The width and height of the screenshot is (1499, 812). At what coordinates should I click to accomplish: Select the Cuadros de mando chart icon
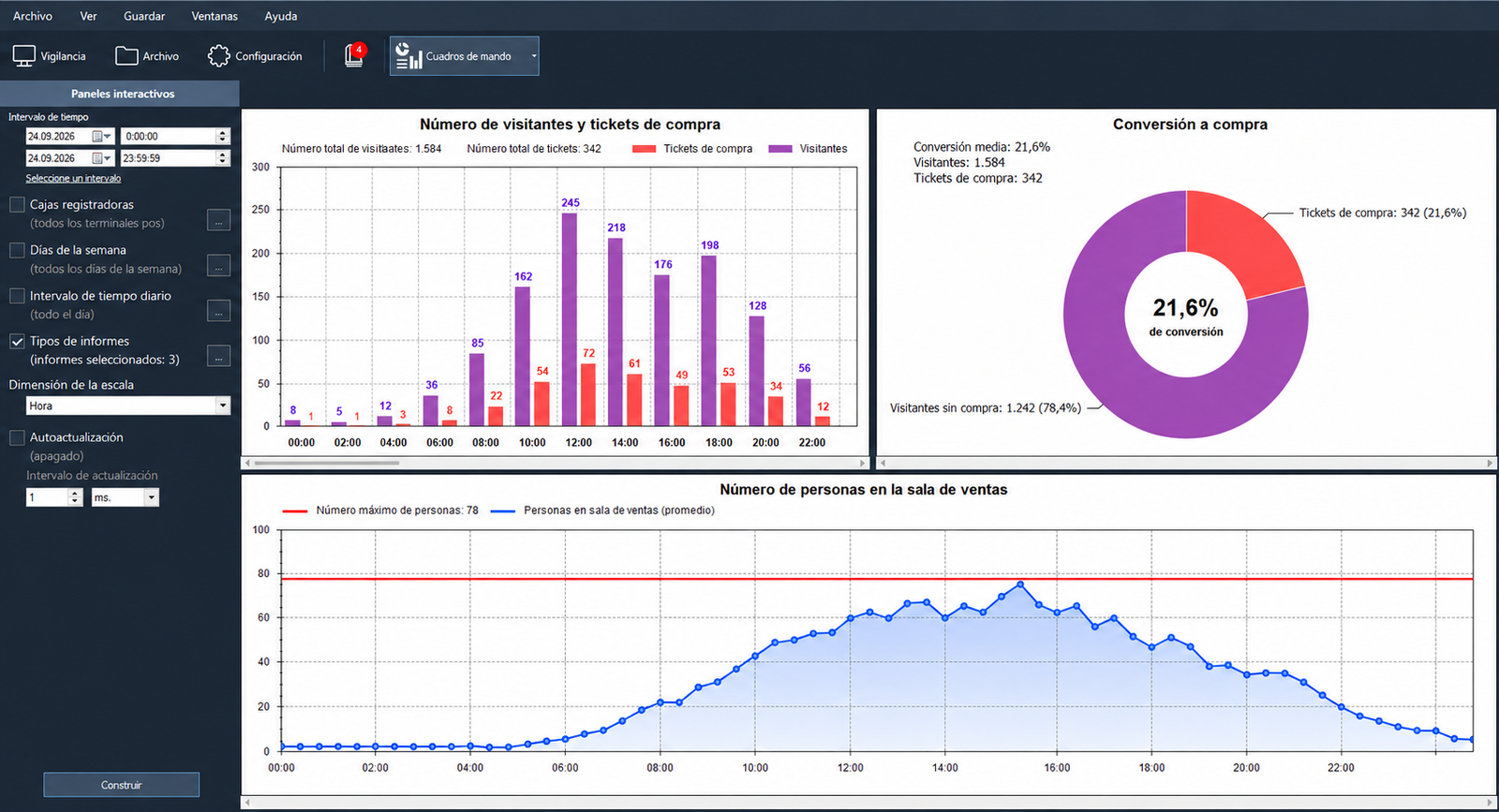408,56
